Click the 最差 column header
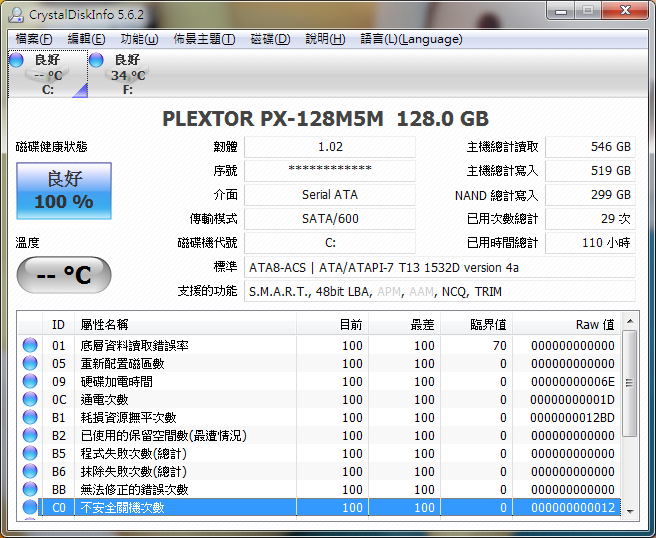The image size is (656, 538). (405, 324)
